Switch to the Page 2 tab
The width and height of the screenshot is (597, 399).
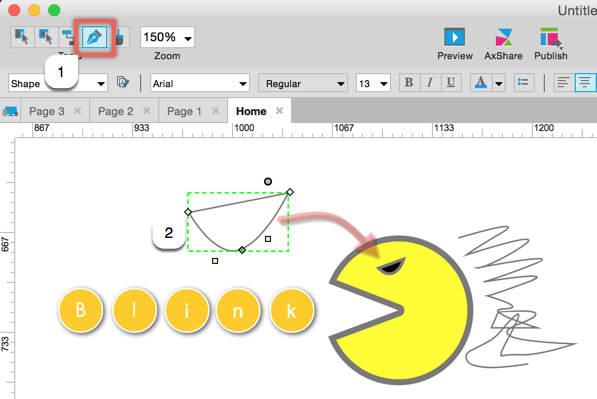tap(115, 111)
